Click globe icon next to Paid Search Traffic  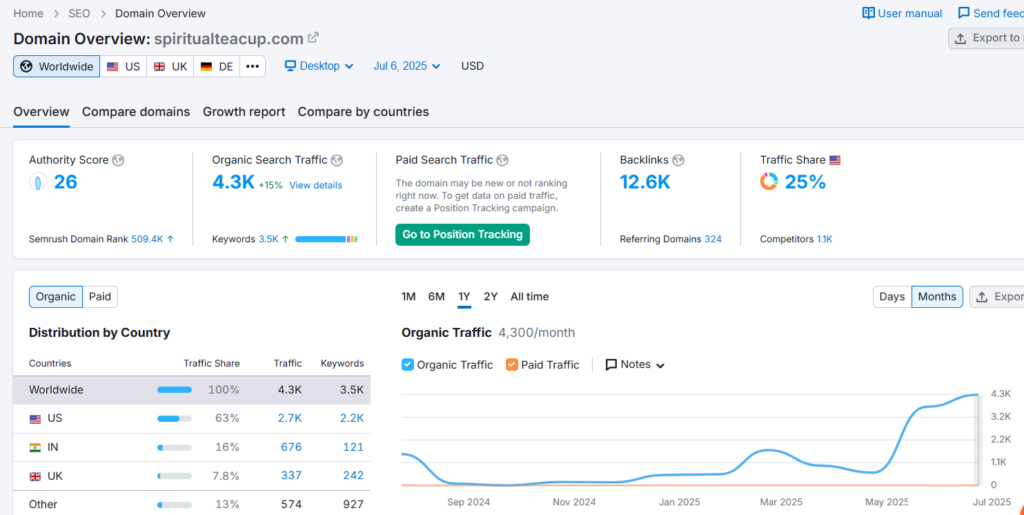pos(502,160)
